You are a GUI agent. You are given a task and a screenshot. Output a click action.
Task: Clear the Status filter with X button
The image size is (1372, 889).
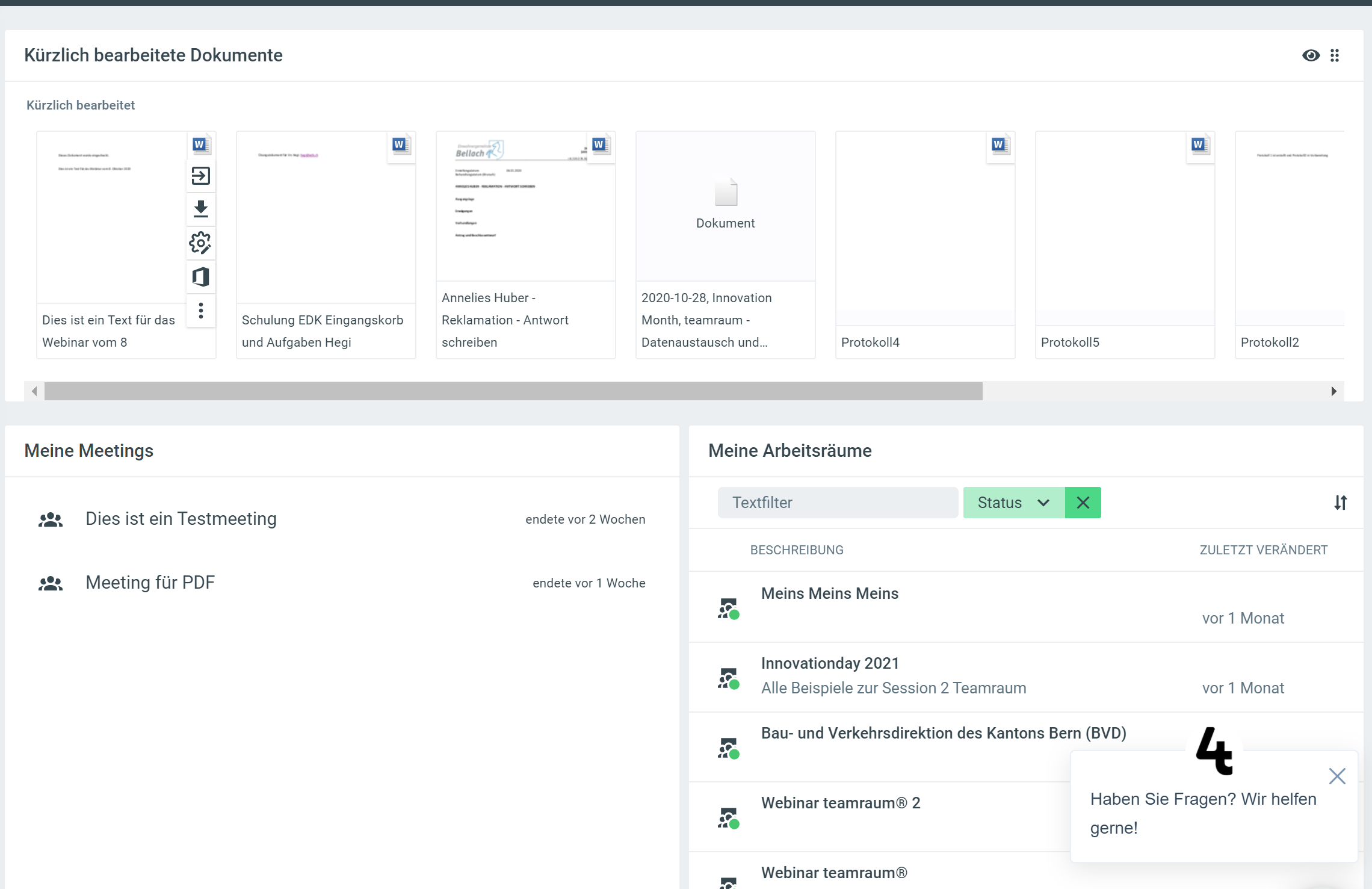point(1083,503)
